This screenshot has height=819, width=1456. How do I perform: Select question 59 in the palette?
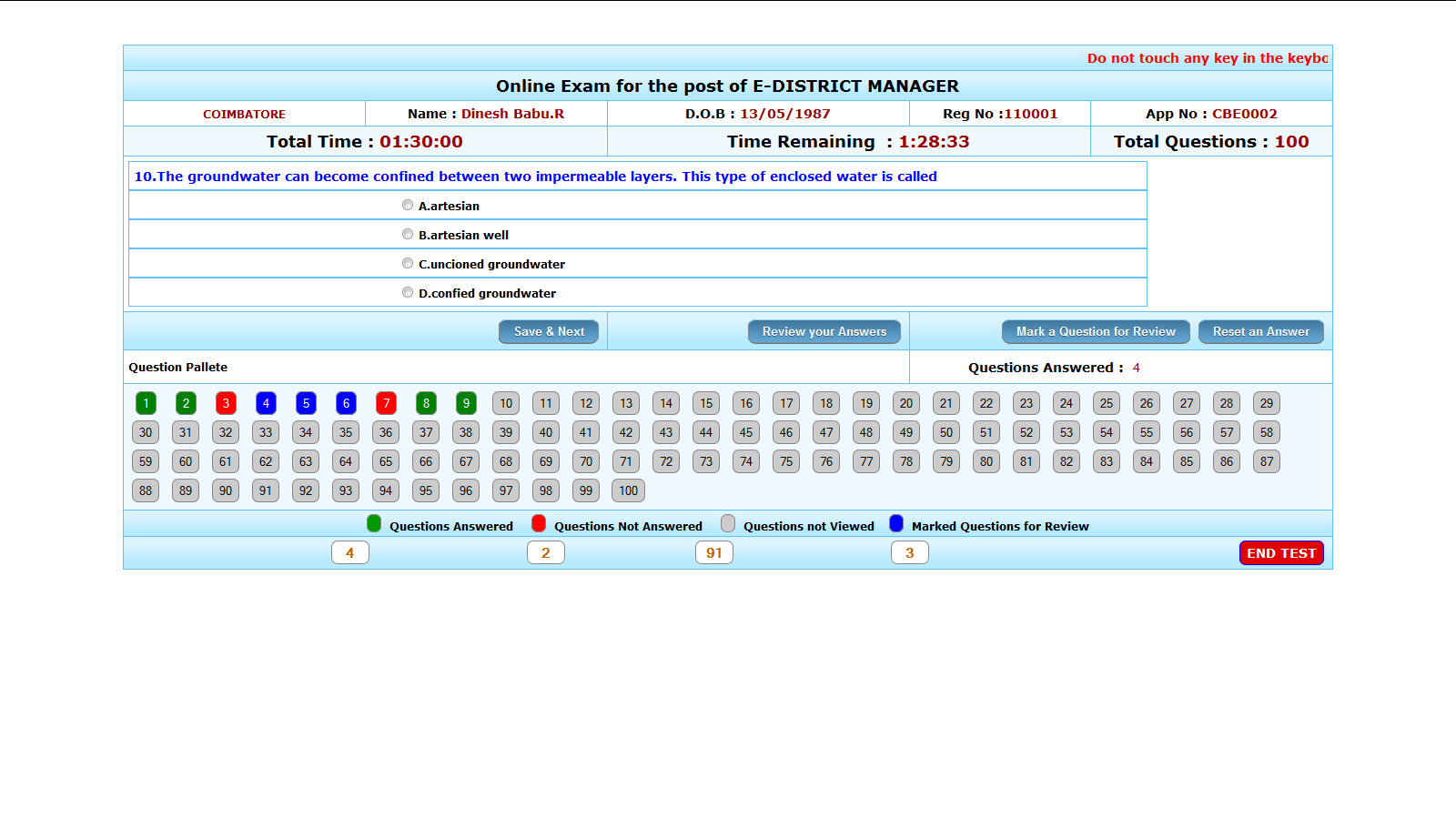146,461
